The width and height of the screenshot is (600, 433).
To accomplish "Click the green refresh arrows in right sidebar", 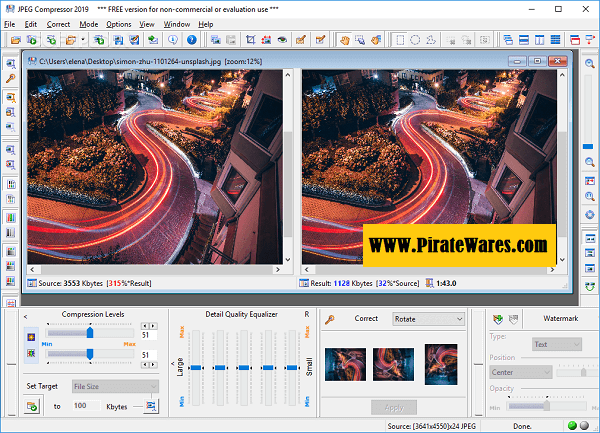I will (x=590, y=286).
